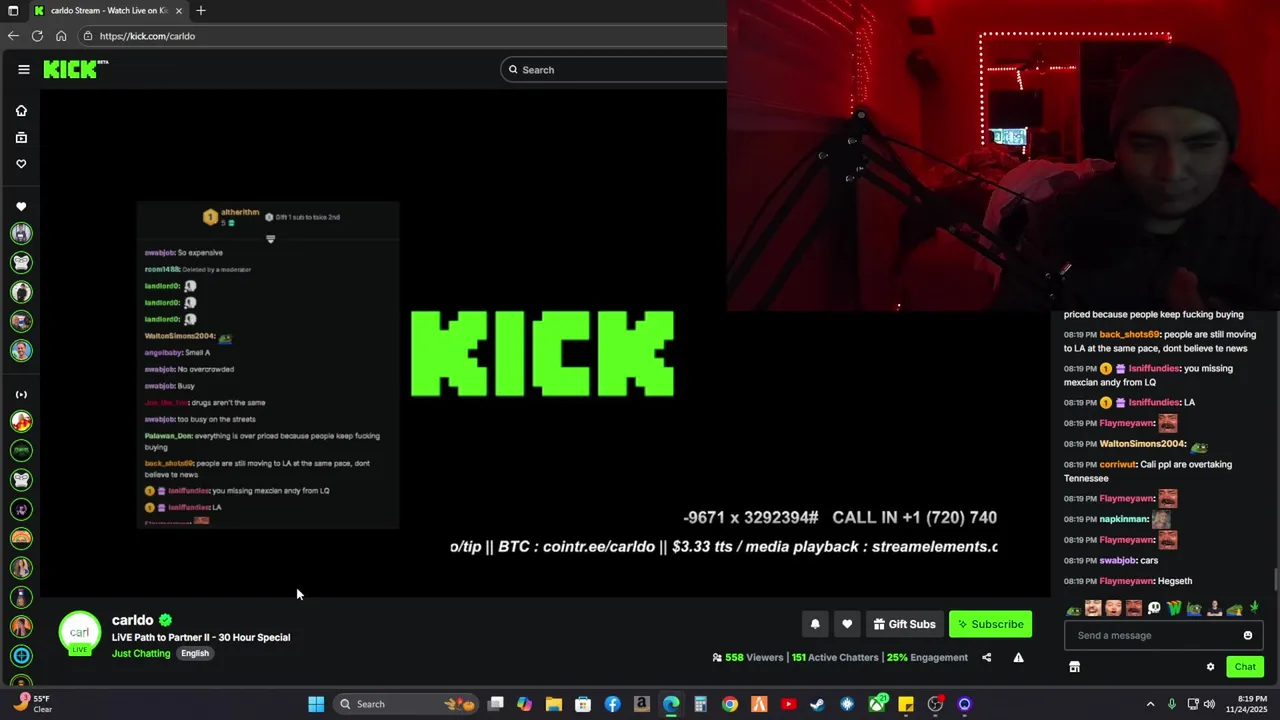Open Steam from the taskbar
Screen dimensions: 1280x720
pyautogui.click(x=817, y=704)
